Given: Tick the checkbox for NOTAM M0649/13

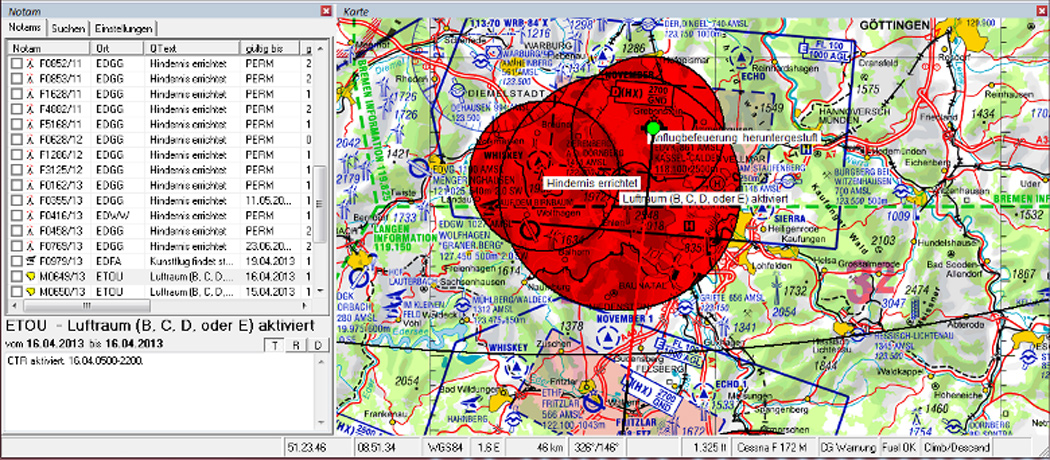Looking at the screenshot, I should point(16,275).
